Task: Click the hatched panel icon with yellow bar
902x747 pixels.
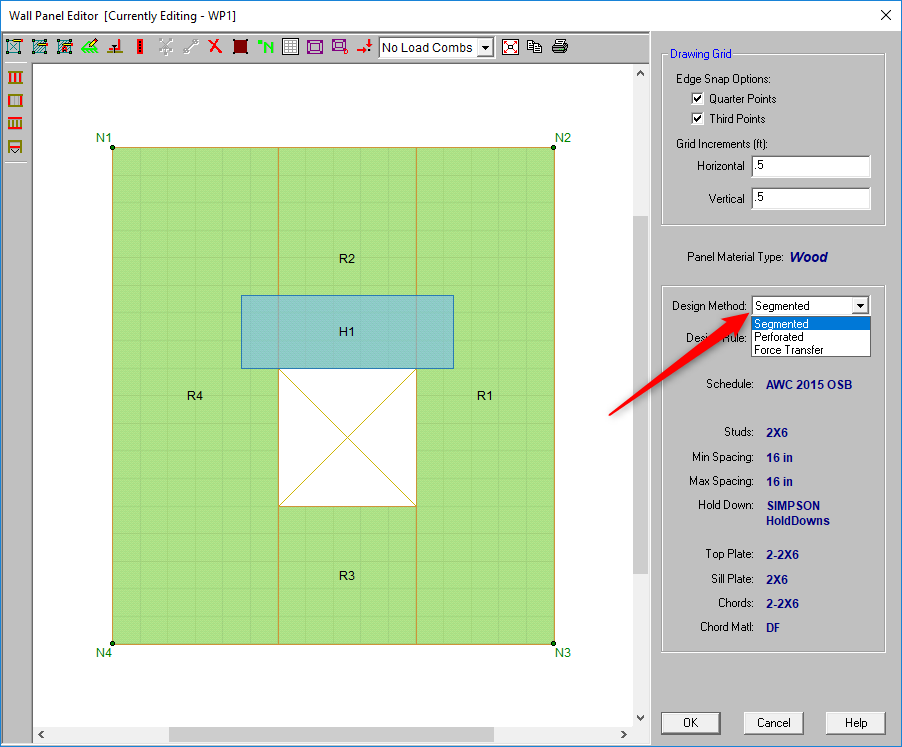Action: pyautogui.click(x=40, y=47)
